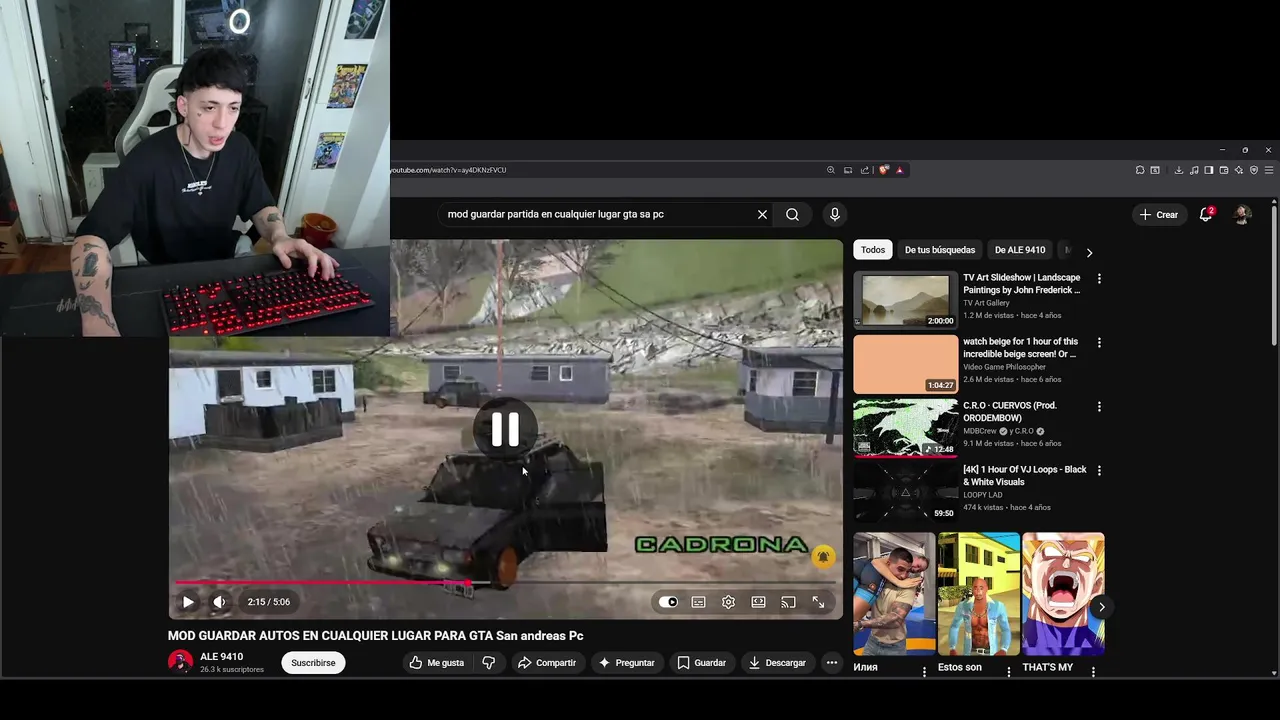This screenshot has height=720, width=1280.
Task: Open TV Art Slideshow video thumbnail
Action: pos(905,299)
